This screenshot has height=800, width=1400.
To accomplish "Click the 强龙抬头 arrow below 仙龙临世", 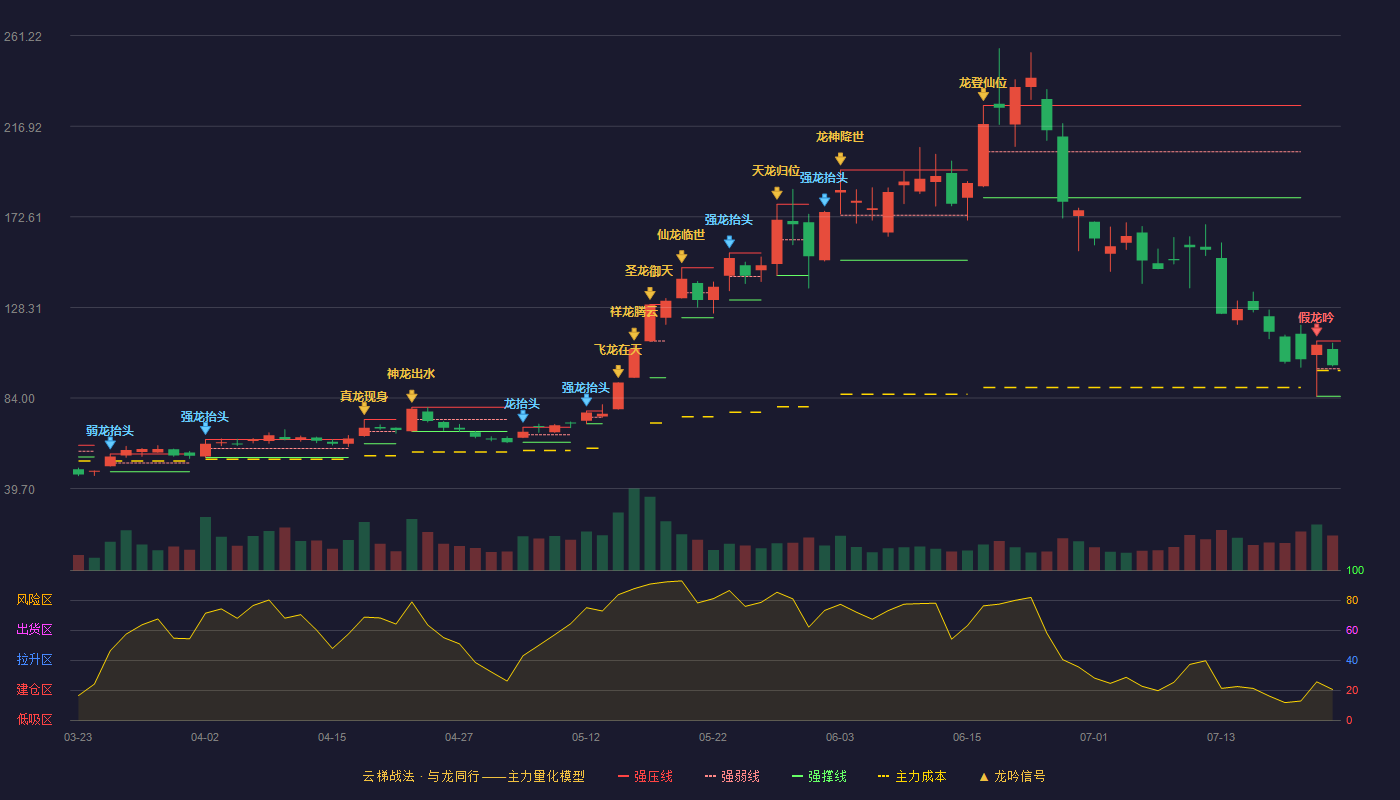I will coord(729,242).
